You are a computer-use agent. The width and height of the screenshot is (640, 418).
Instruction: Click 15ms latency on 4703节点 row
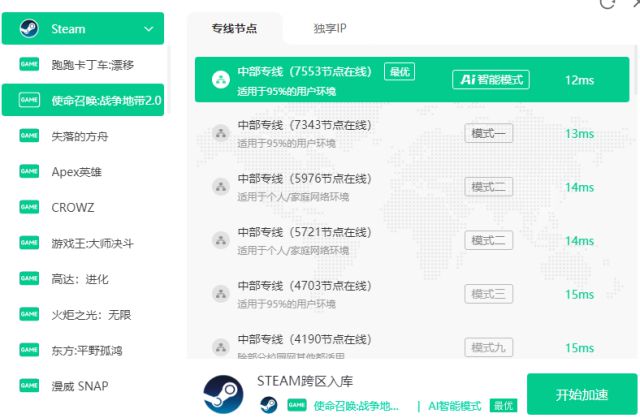coord(579,294)
